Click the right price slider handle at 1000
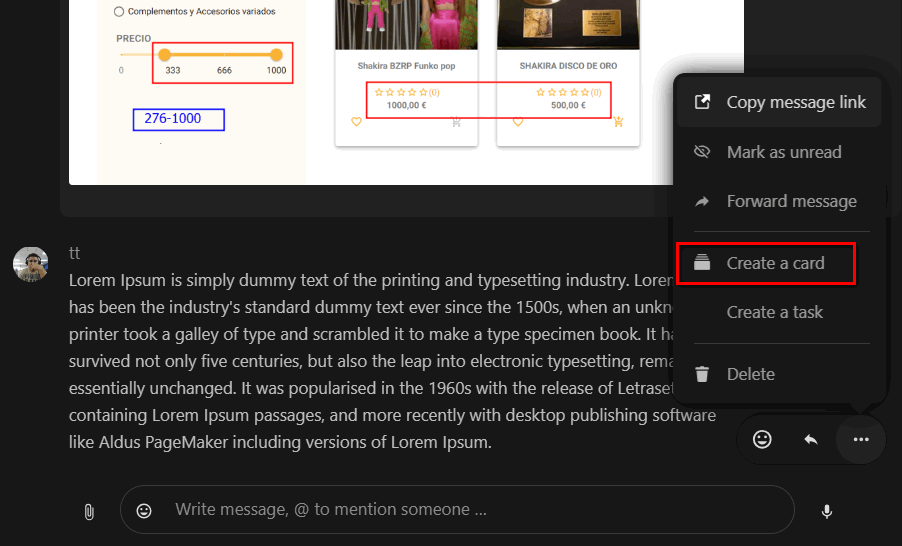The image size is (902, 546). click(276, 55)
